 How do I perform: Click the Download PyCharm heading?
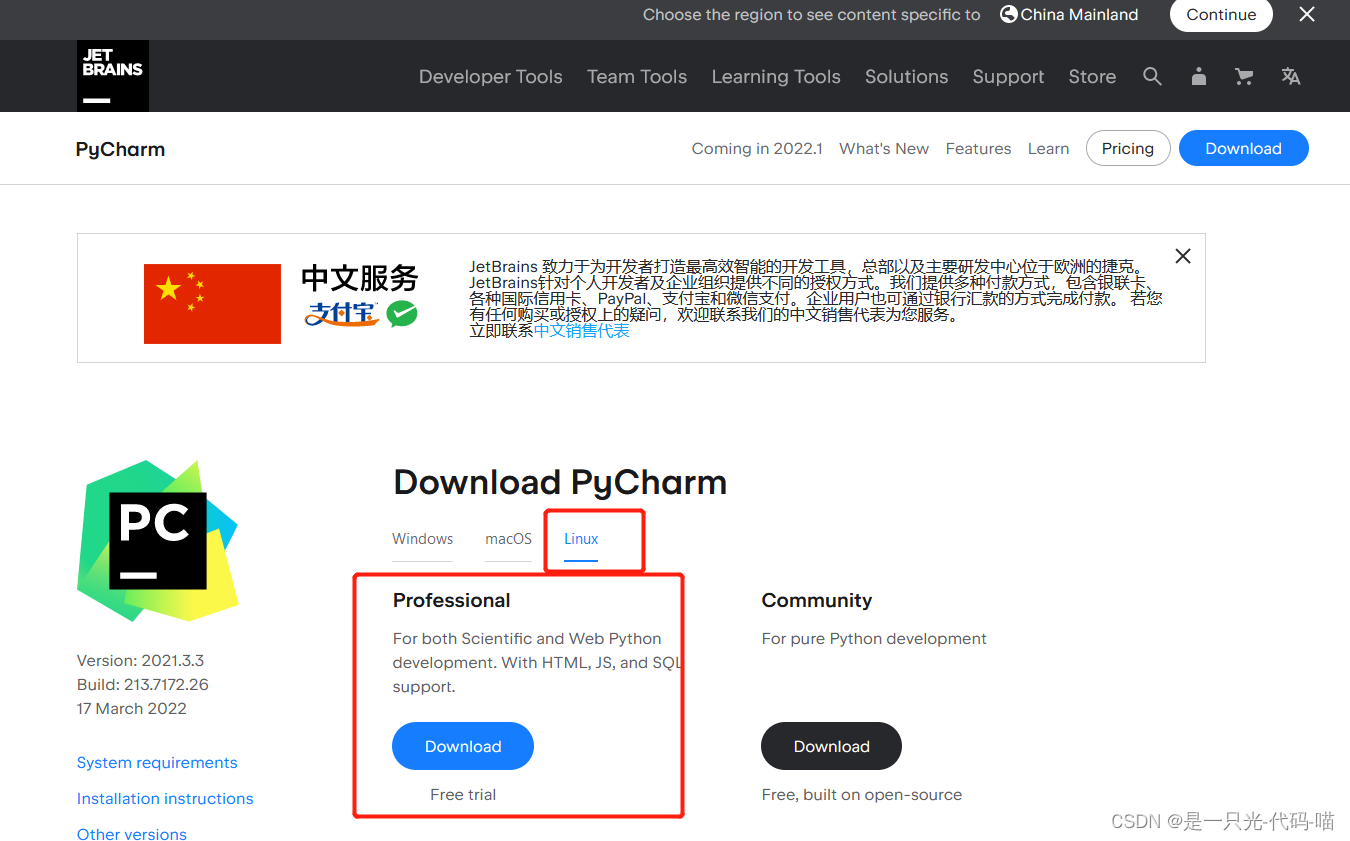[x=560, y=482]
